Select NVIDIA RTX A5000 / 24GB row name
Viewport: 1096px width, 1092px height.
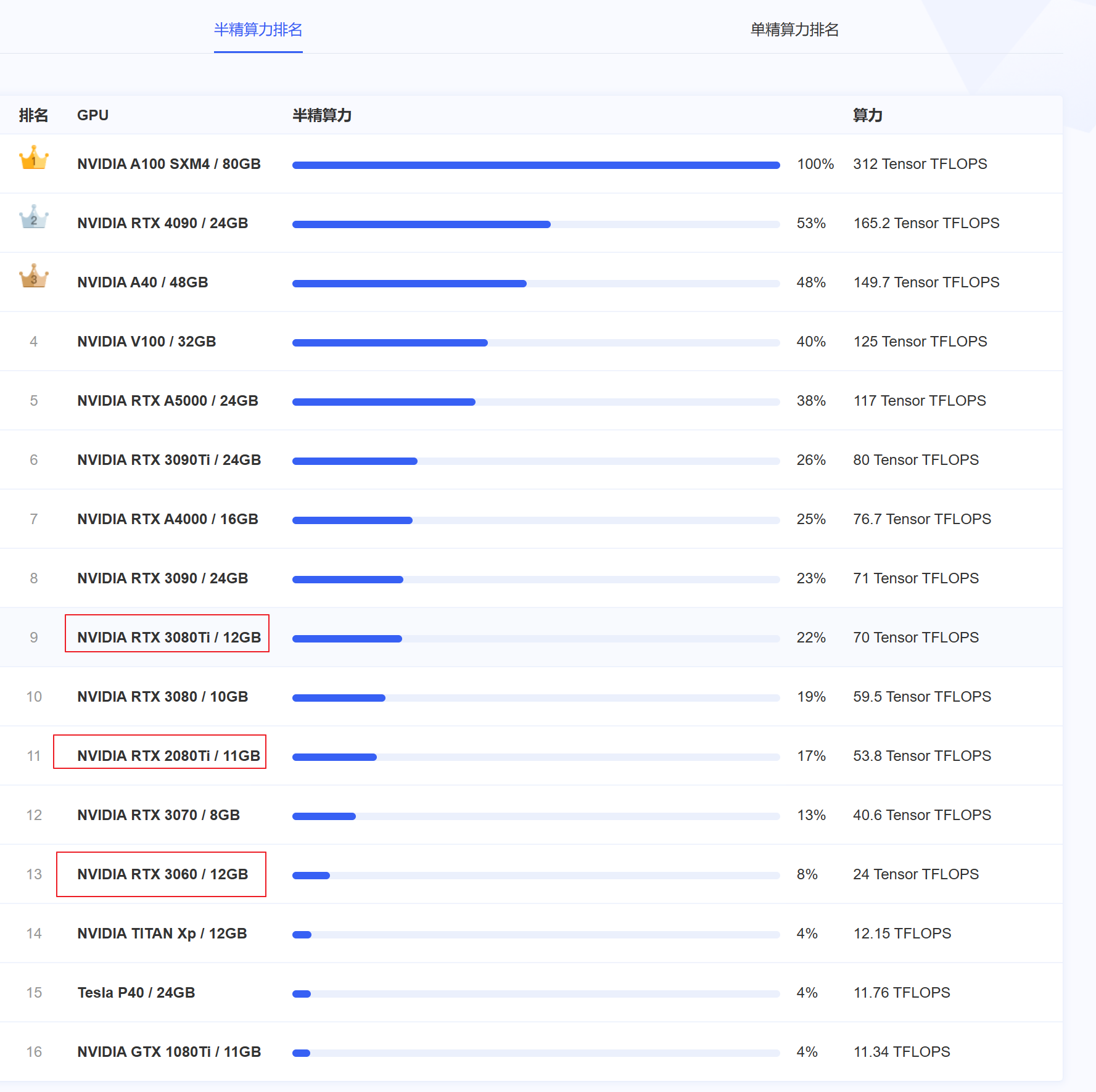click(x=168, y=401)
